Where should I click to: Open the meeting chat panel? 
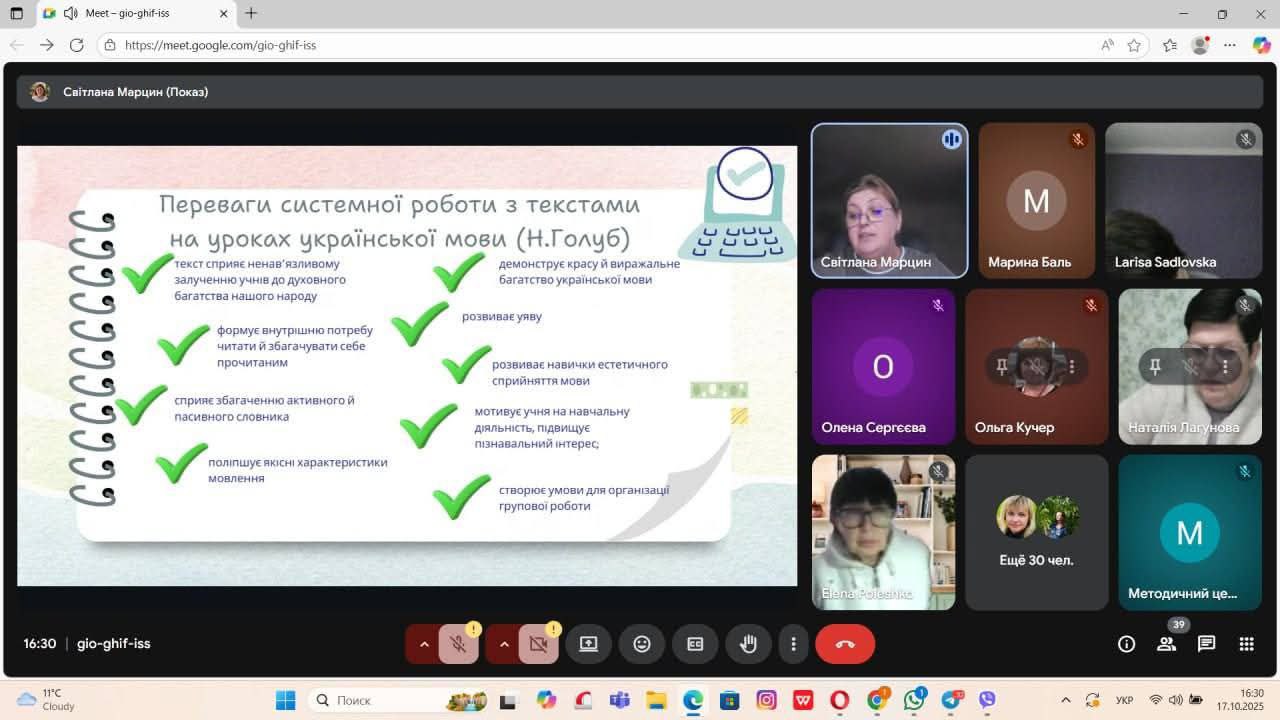(x=1206, y=644)
